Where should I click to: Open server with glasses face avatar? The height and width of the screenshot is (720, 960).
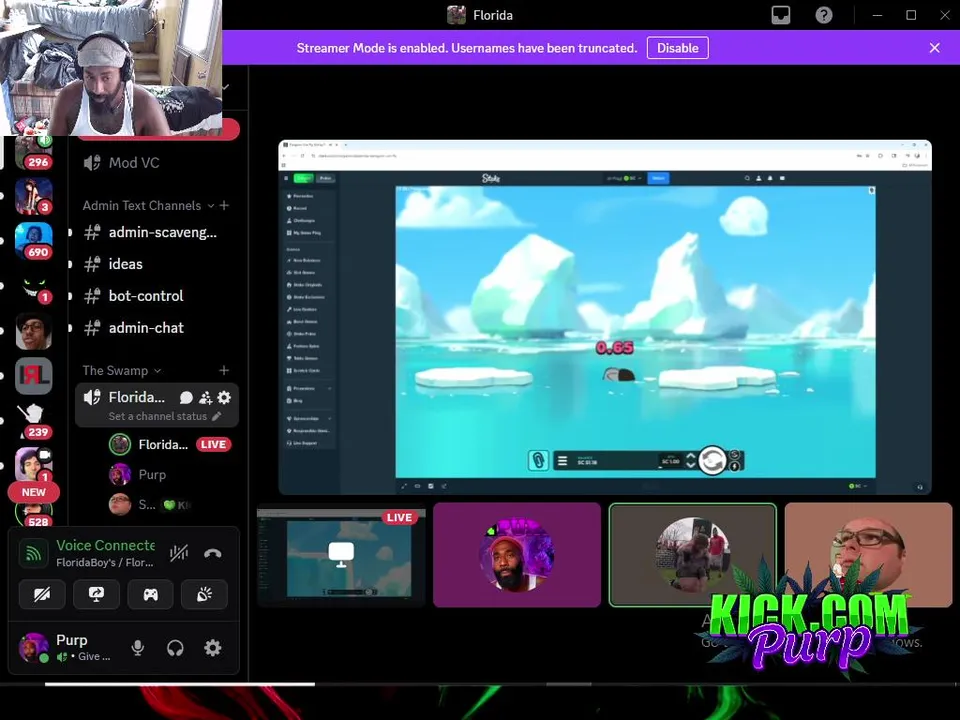pyautogui.click(x=34, y=331)
